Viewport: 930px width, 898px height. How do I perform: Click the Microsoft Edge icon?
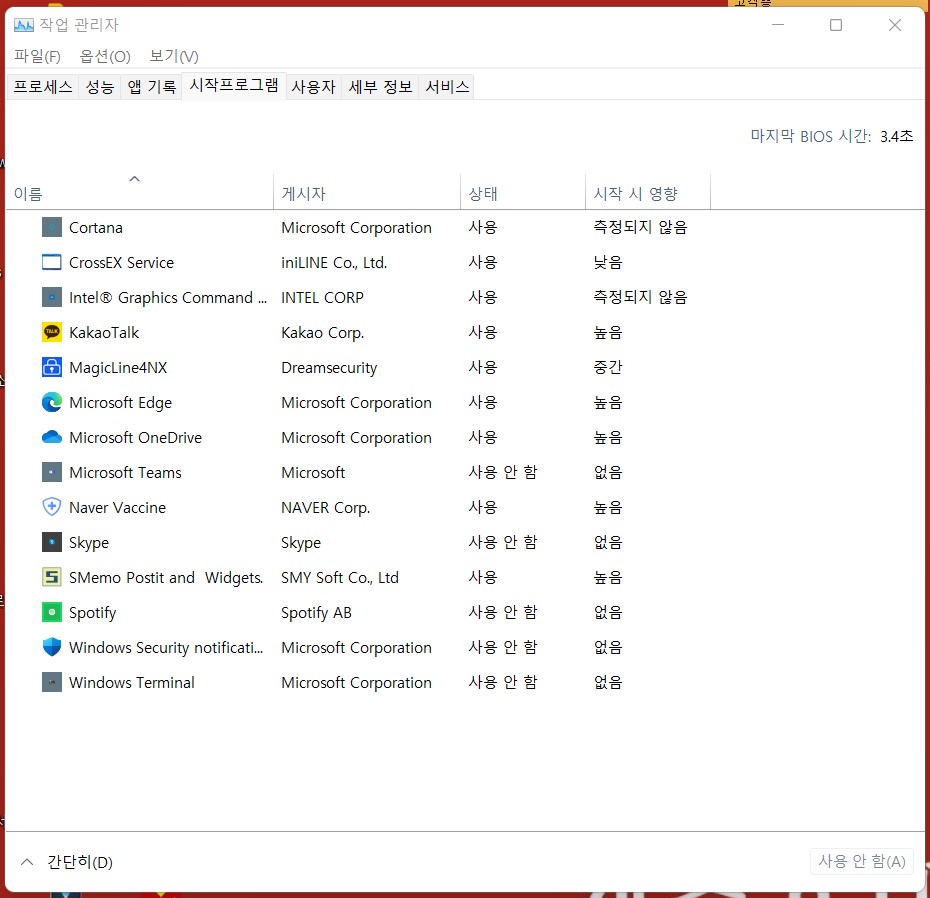pos(52,402)
